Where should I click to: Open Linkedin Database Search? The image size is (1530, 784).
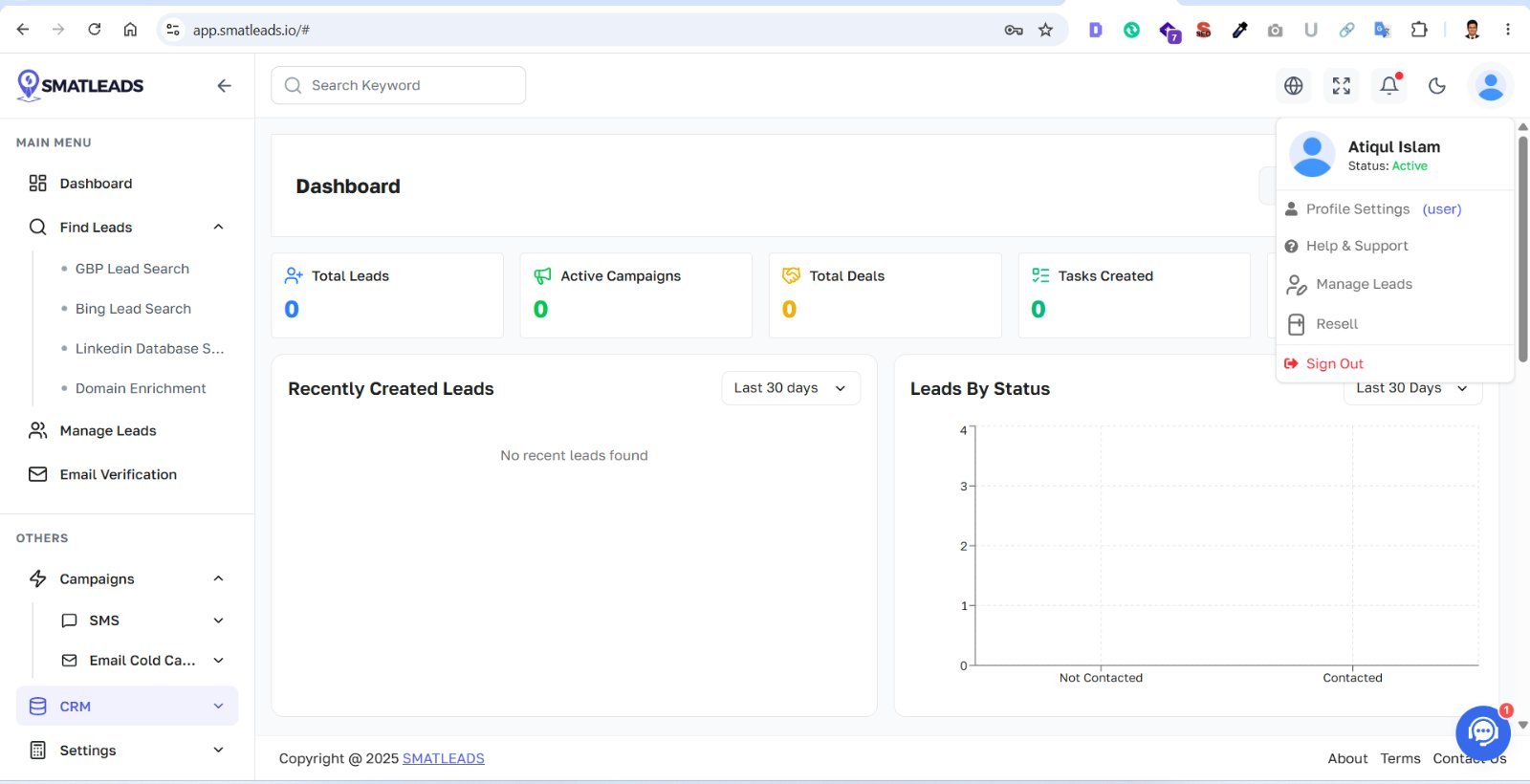coord(149,349)
